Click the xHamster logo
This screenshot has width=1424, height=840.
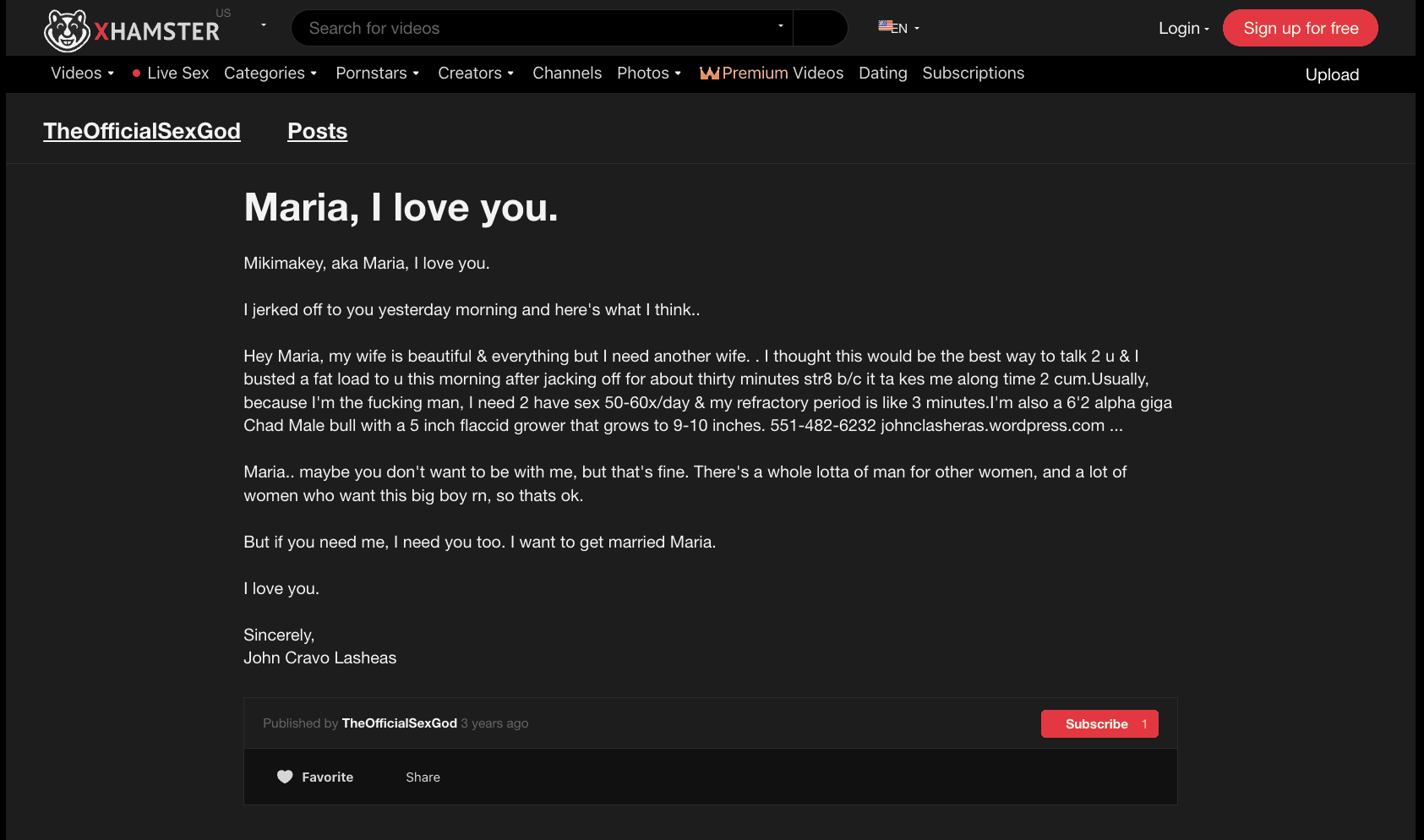click(x=132, y=30)
